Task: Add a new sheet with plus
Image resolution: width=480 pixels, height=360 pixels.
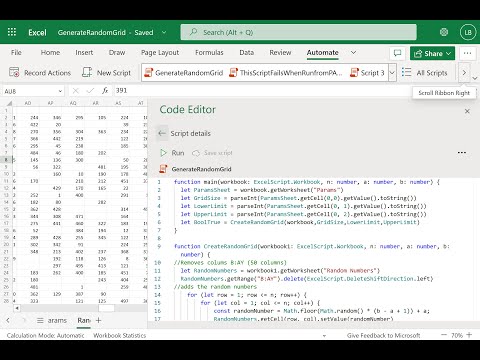Action: (98, 320)
